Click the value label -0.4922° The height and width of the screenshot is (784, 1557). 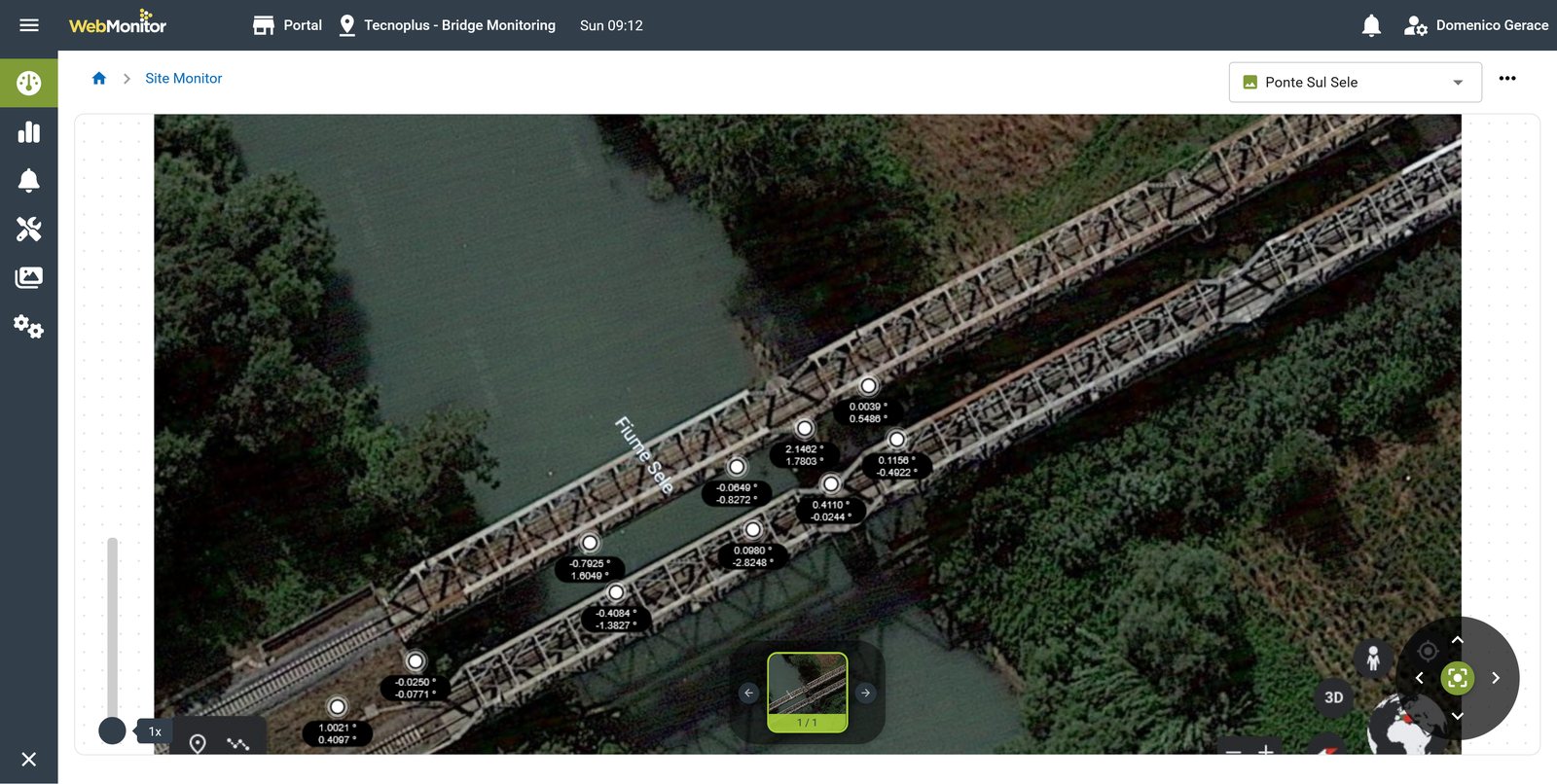pos(896,473)
